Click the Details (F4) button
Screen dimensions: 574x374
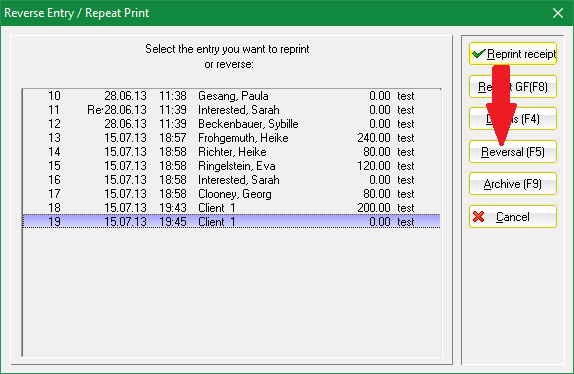point(512,119)
